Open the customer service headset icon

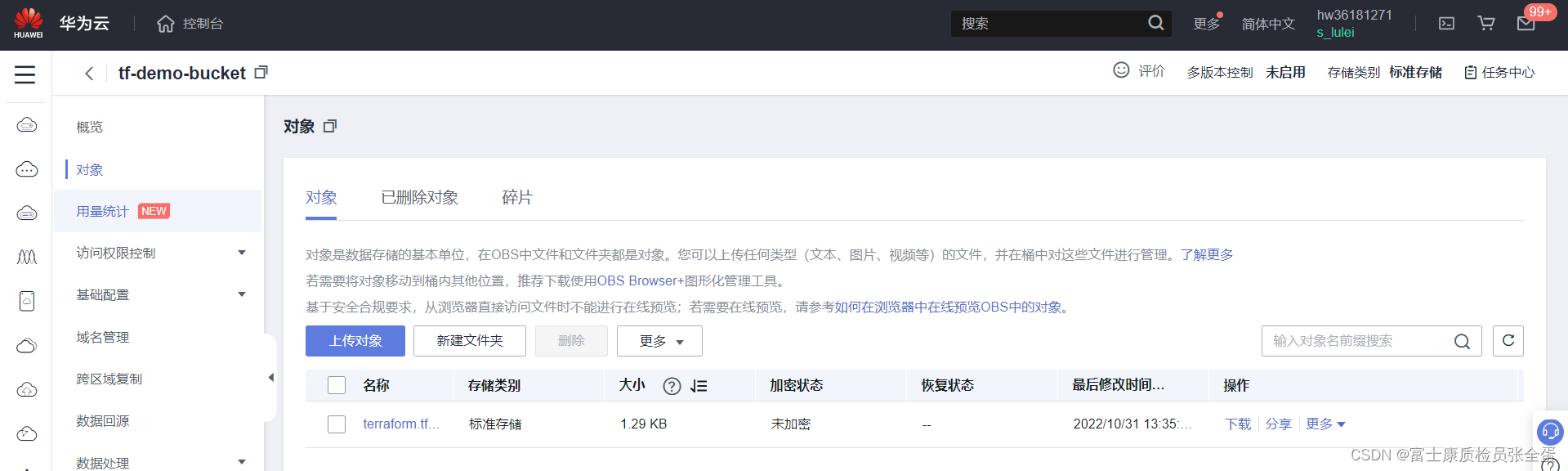(1550, 431)
